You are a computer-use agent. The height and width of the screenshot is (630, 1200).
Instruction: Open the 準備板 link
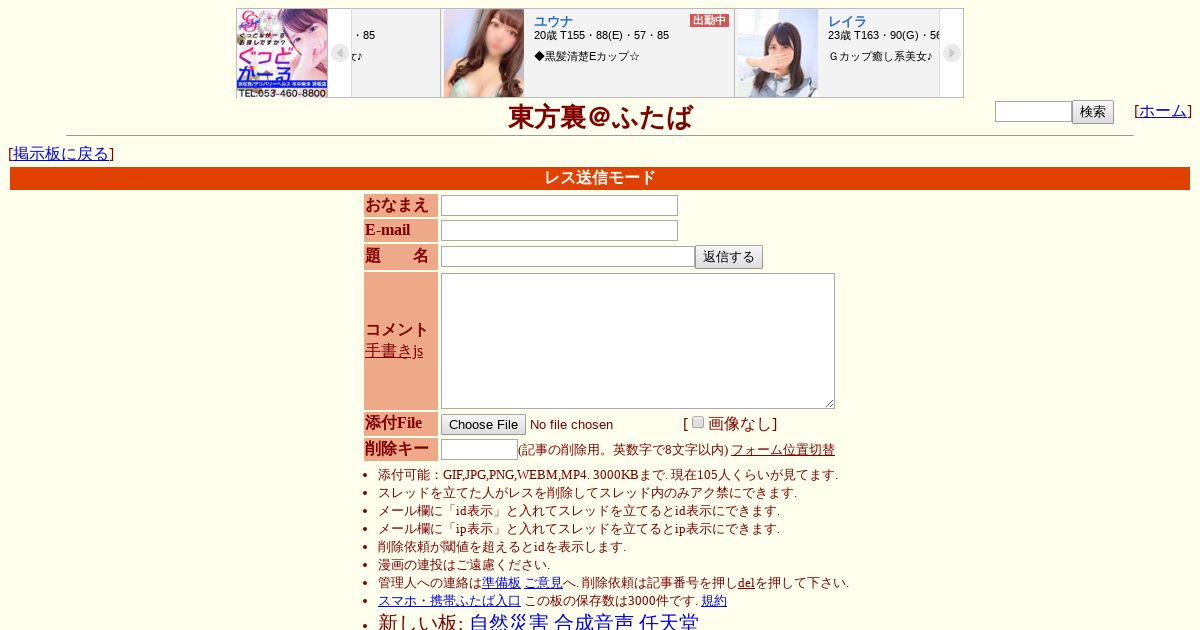point(502,583)
